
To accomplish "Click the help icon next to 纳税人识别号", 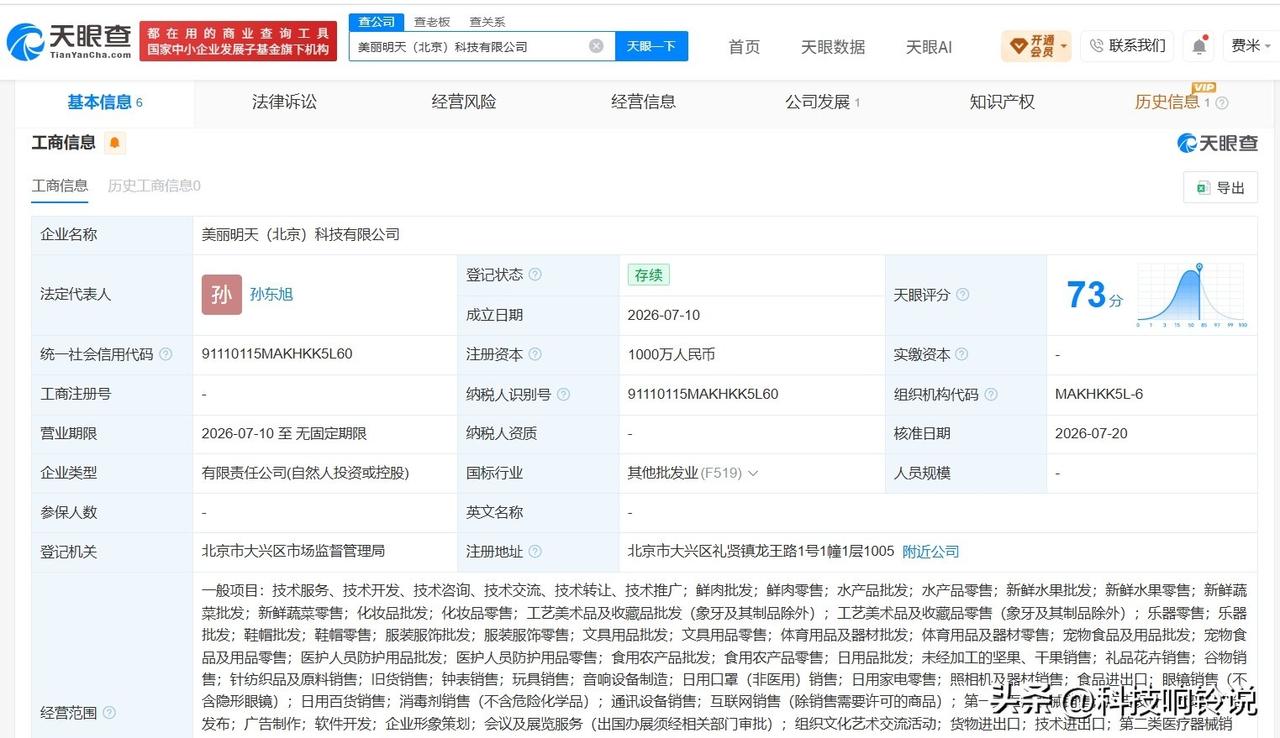I will 564,394.
